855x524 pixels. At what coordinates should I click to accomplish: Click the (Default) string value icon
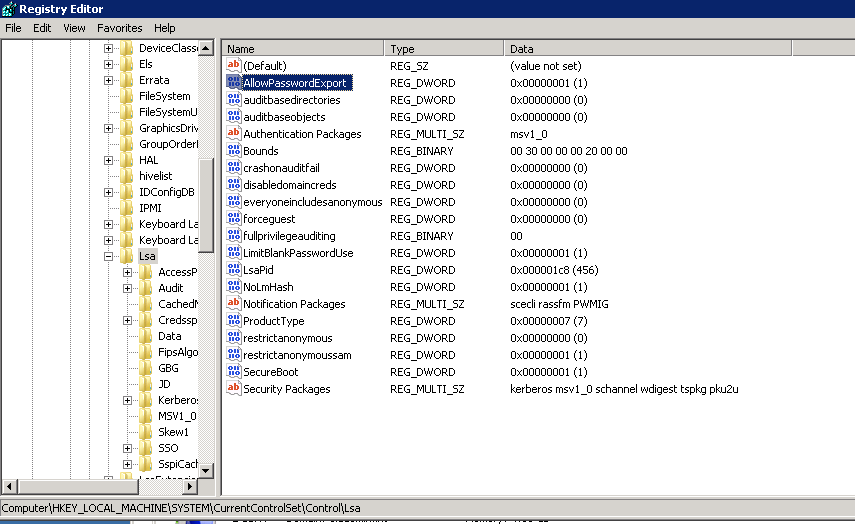coord(234,66)
